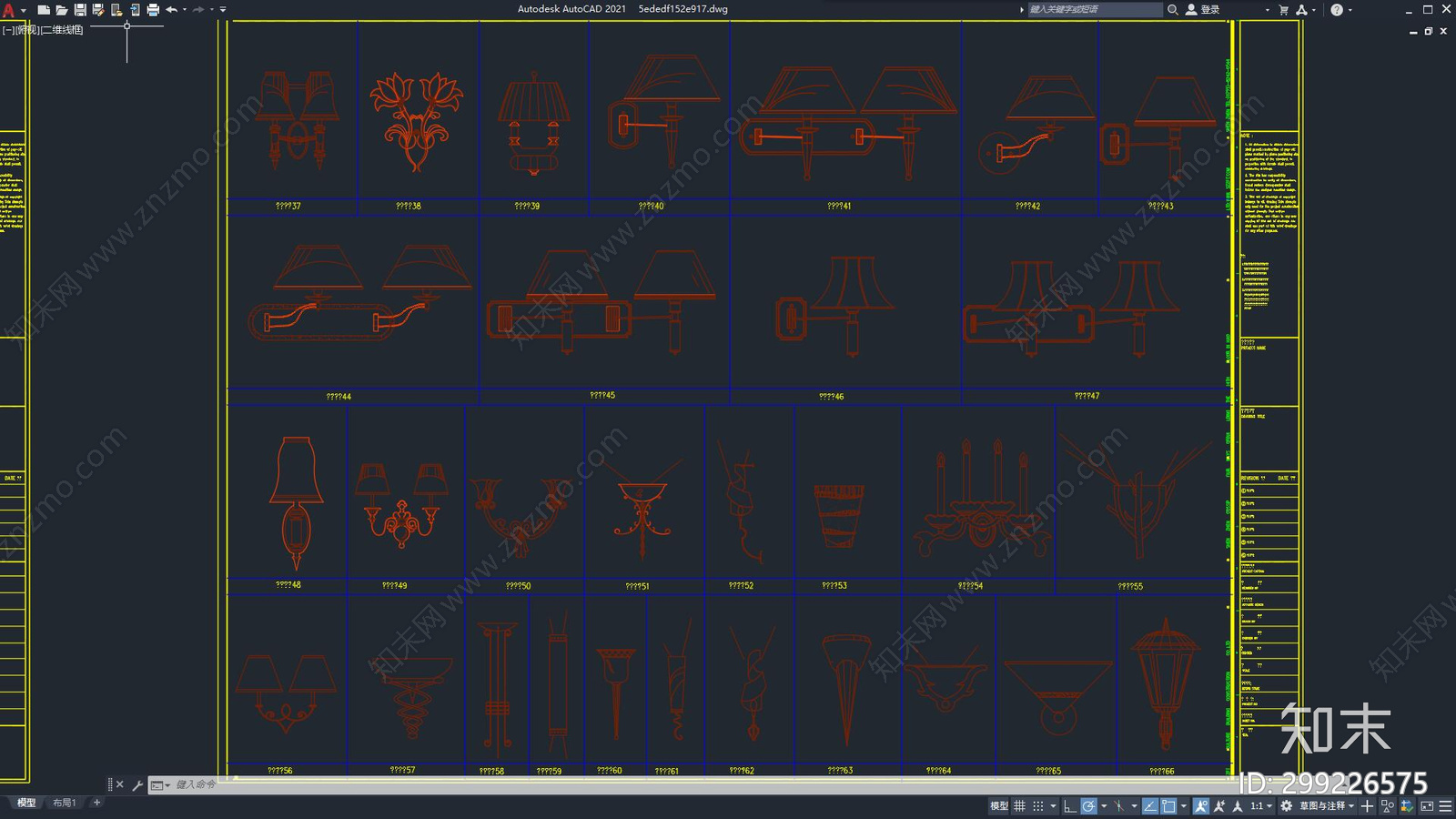Open the 俯视 view controls menu
Viewport: 1456px width, 819px height.
click(27, 30)
